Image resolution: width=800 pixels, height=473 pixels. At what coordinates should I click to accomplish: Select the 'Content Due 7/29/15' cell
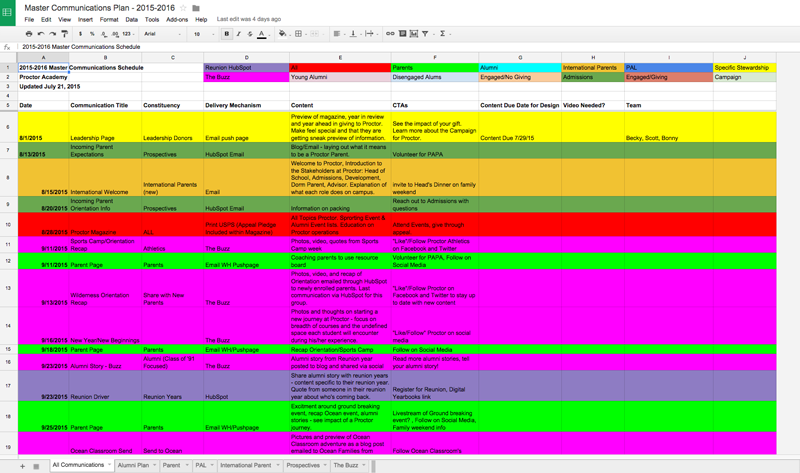tap(520, 127)
